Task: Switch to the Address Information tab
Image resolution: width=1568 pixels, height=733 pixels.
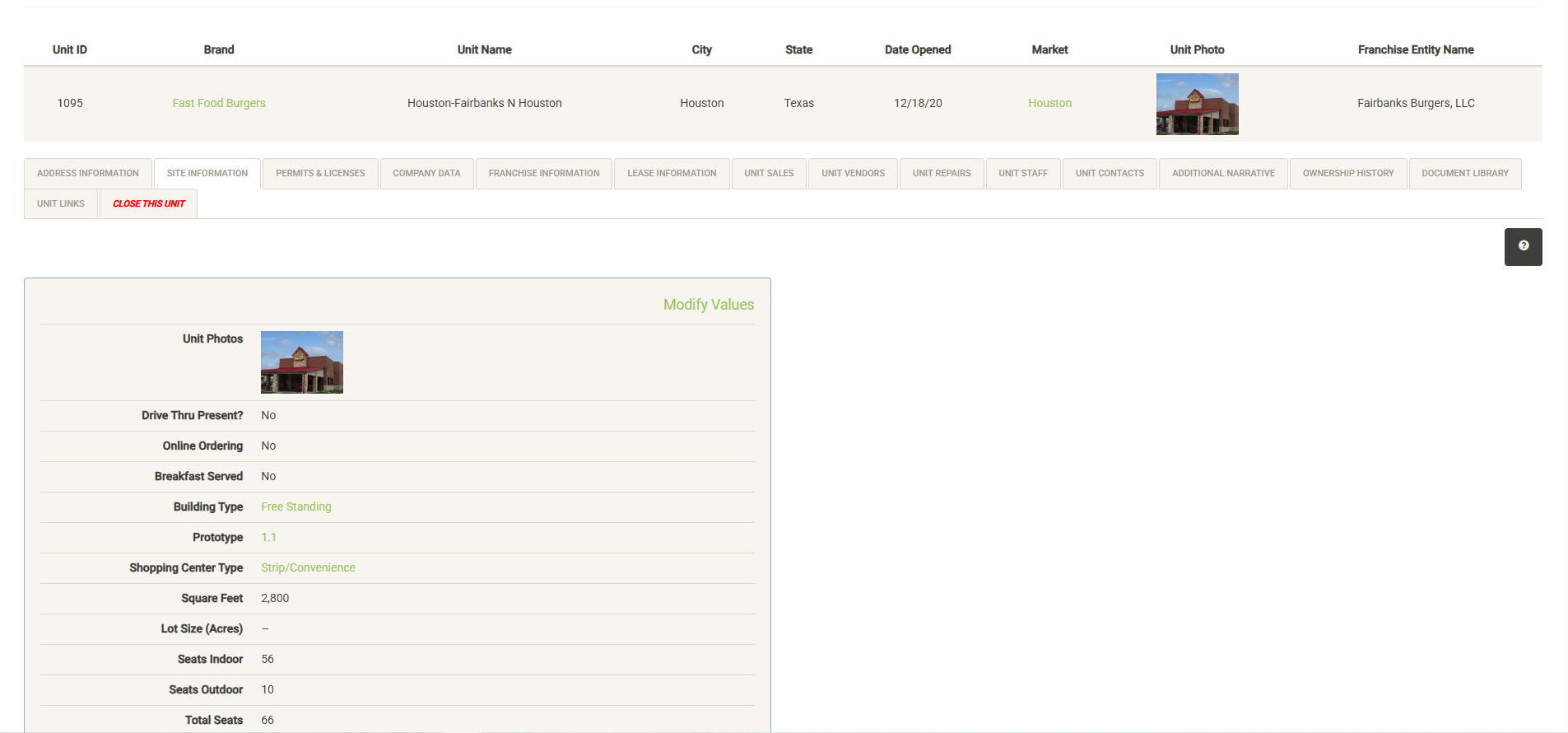Action: pyautogui.click(x=88, y=174)
